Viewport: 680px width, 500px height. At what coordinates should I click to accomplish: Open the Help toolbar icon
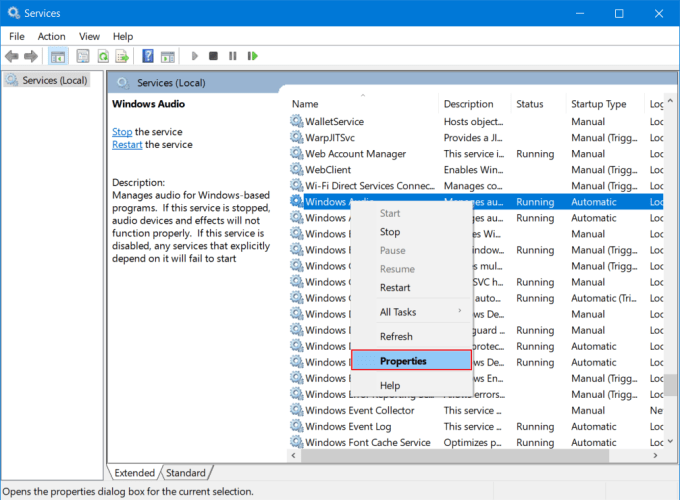pos(148,56)
